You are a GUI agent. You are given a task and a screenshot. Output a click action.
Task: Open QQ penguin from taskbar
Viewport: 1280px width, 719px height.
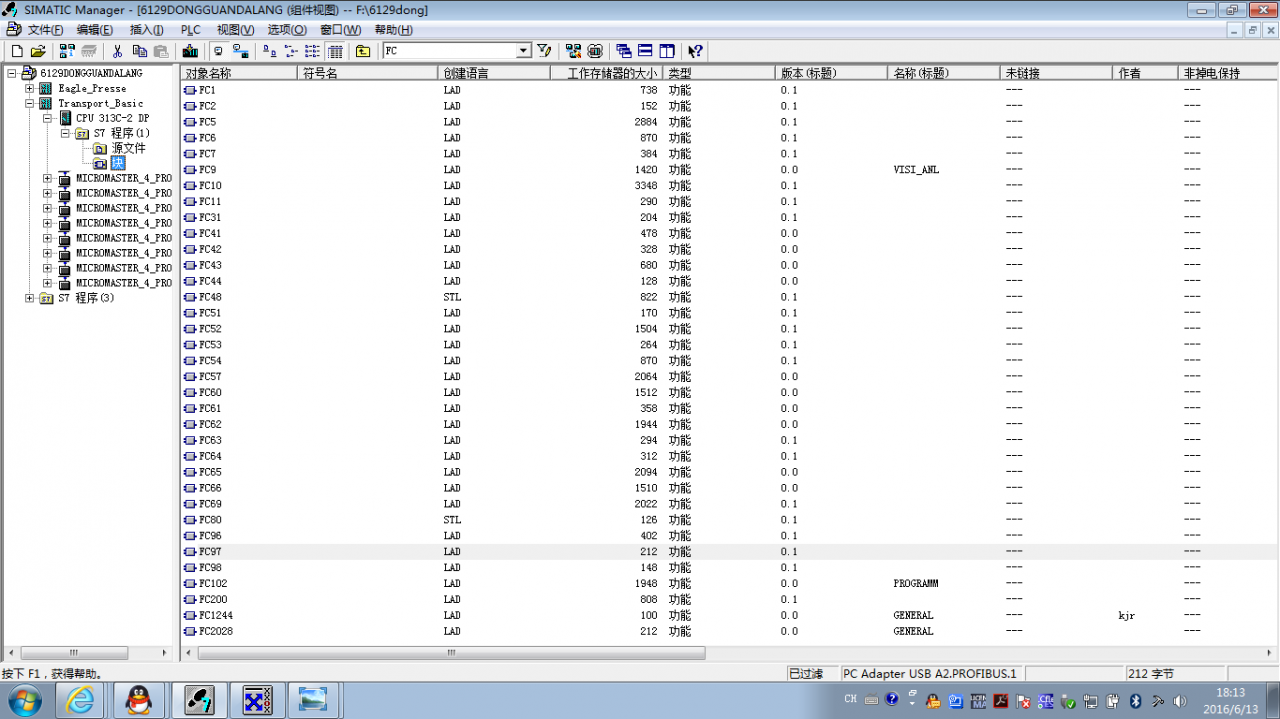(139, 700)
